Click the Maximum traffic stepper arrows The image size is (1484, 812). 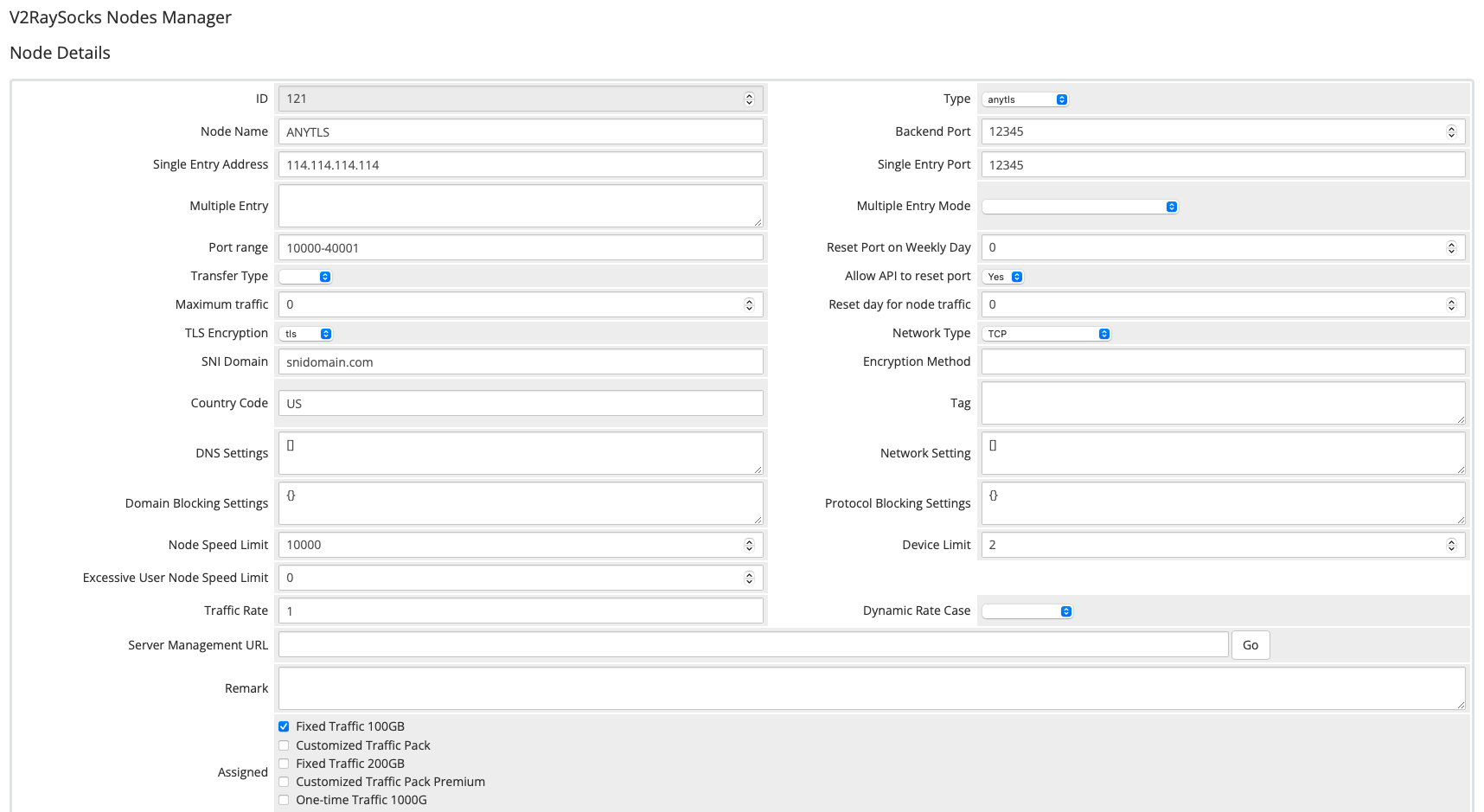point(749,304)
